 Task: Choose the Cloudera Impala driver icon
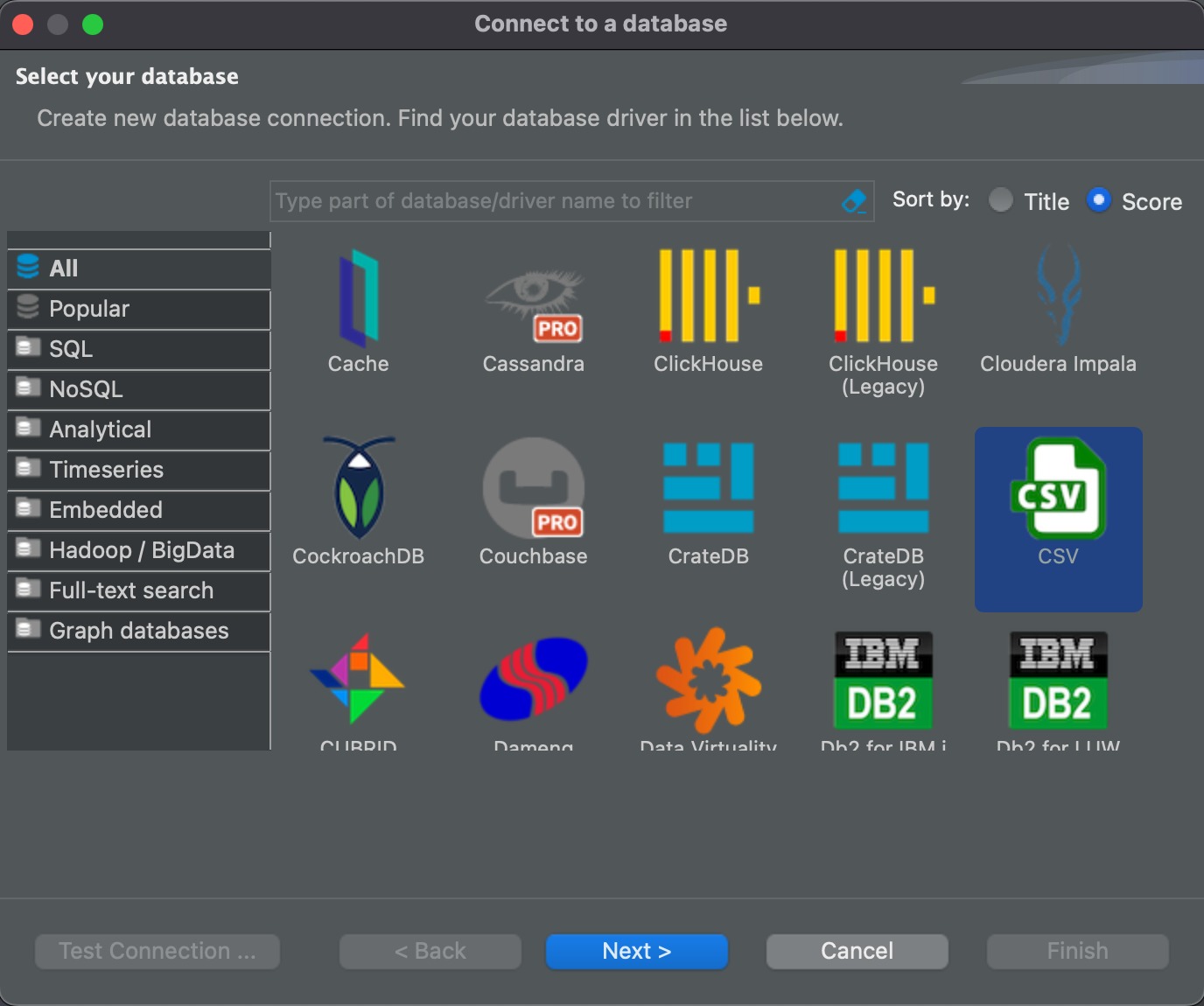point(1059,295)
